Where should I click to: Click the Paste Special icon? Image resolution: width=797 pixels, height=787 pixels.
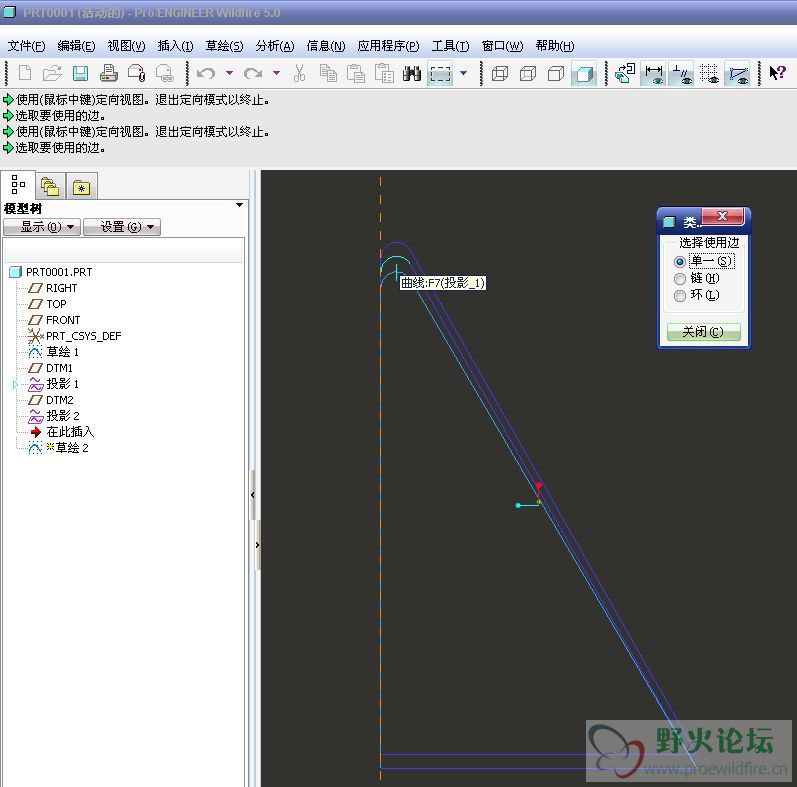pyautogui.click(x=384, y=73)
